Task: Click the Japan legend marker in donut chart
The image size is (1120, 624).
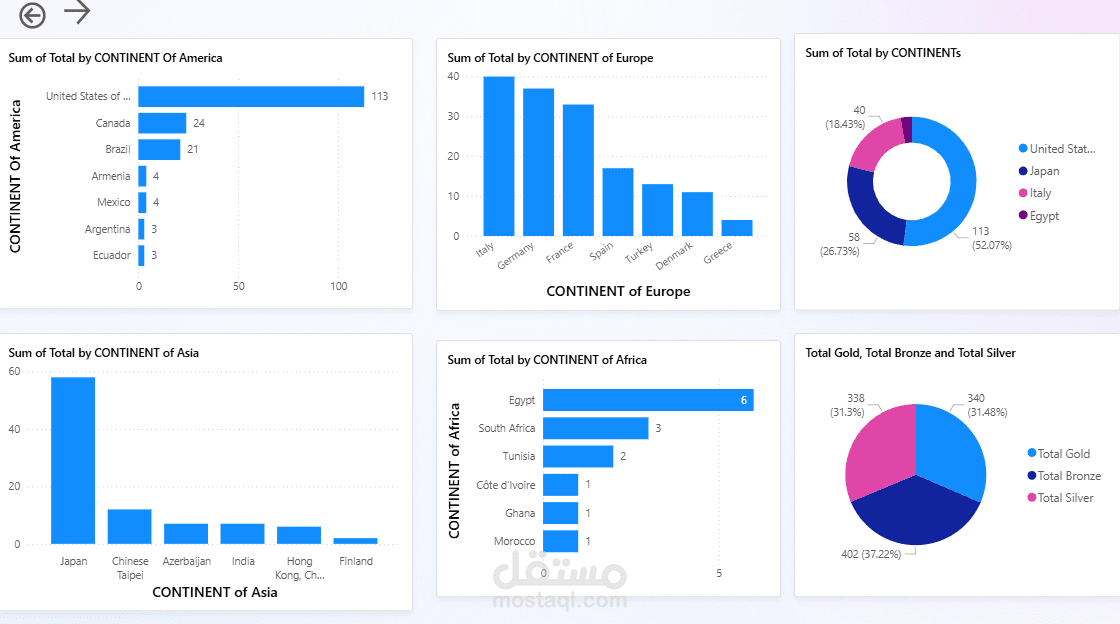Action: tap(1023, 171)
